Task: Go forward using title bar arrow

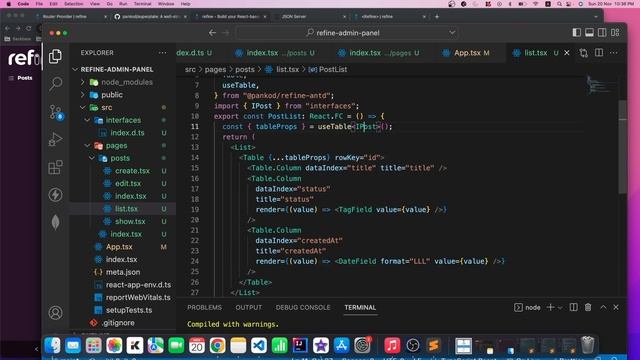Action: click(x=226, y=33)
